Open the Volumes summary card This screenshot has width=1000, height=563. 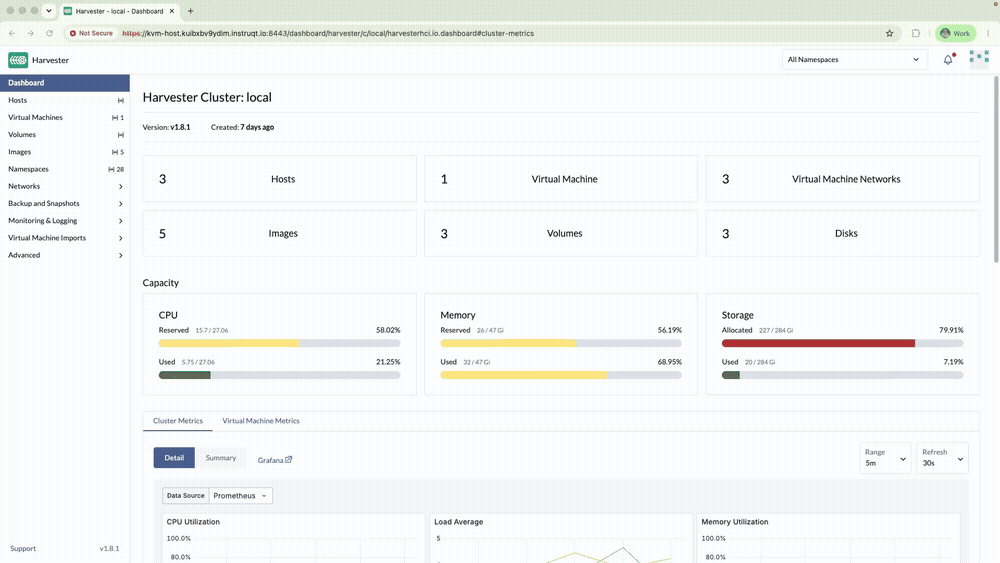pos(561,233)
